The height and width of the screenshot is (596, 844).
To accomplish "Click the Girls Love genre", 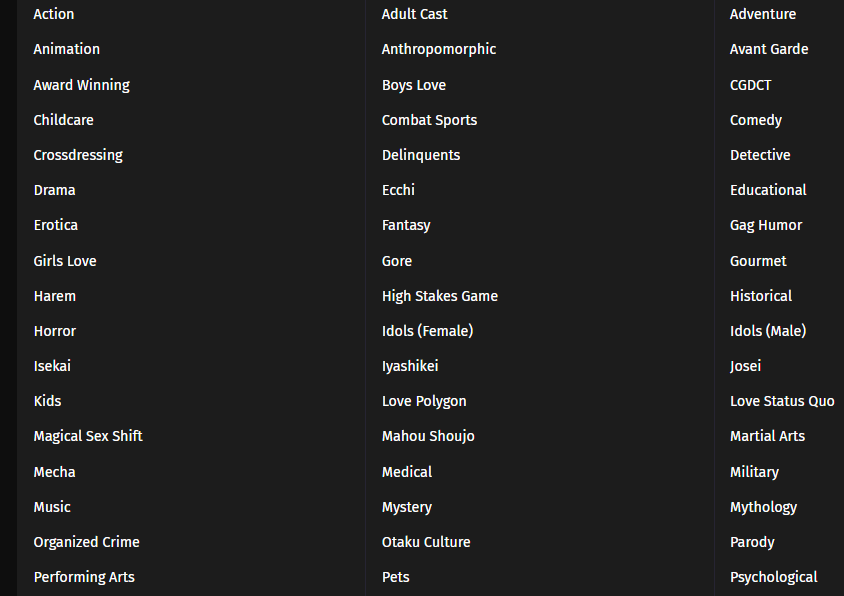I will (x=65, y=261).
